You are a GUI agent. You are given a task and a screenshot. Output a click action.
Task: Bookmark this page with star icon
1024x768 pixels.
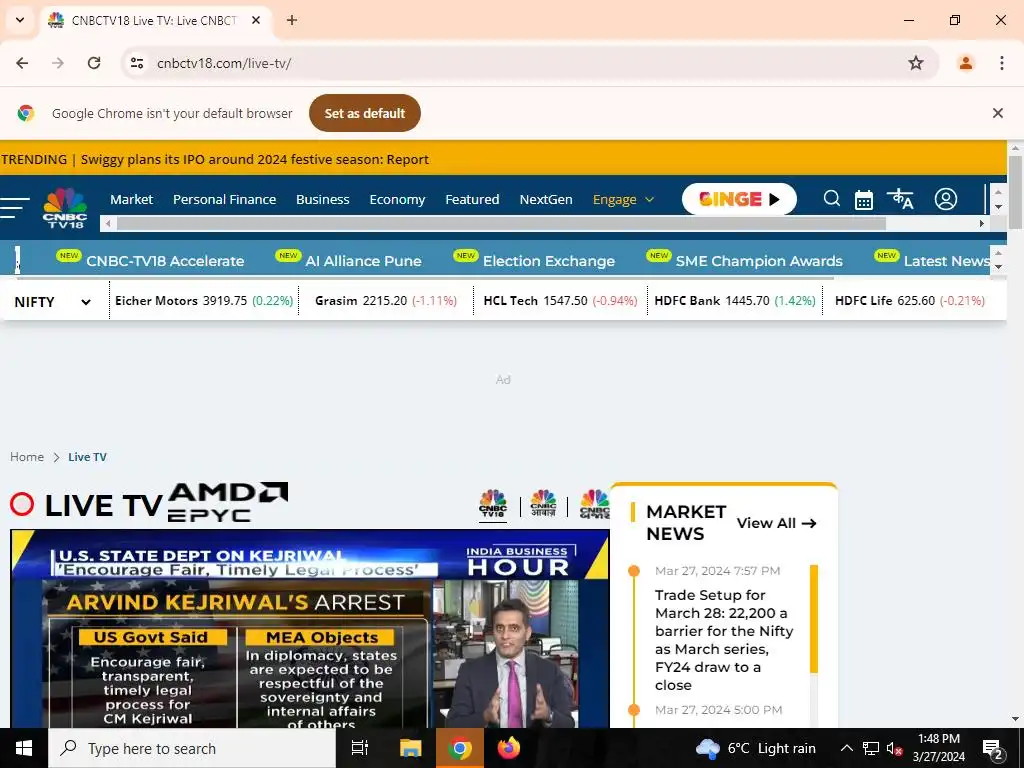pos(916,63)
